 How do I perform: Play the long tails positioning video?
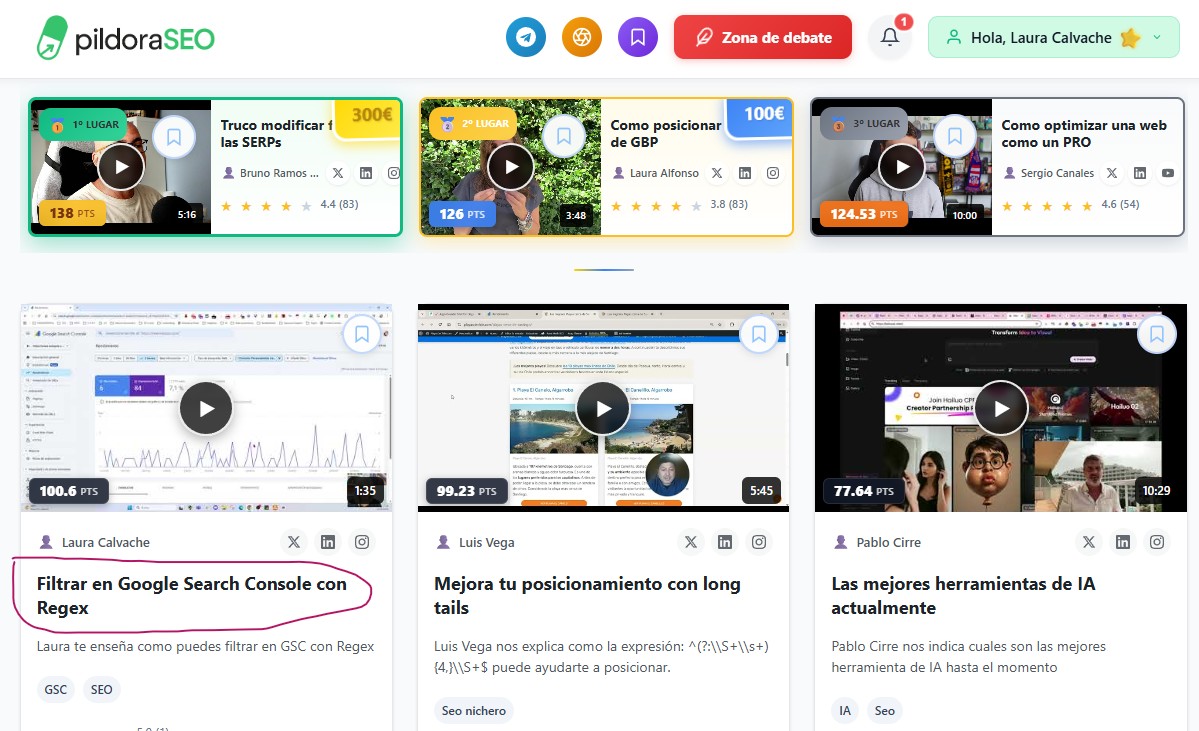pos(603,408)
